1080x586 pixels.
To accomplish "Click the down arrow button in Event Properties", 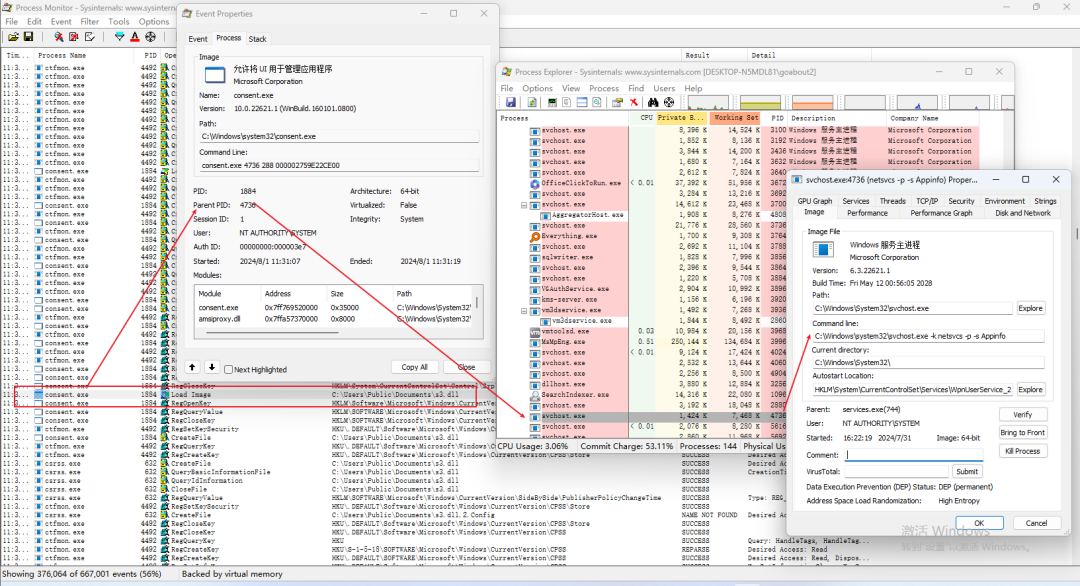I will pyautogui.click(x=211, y=368).
